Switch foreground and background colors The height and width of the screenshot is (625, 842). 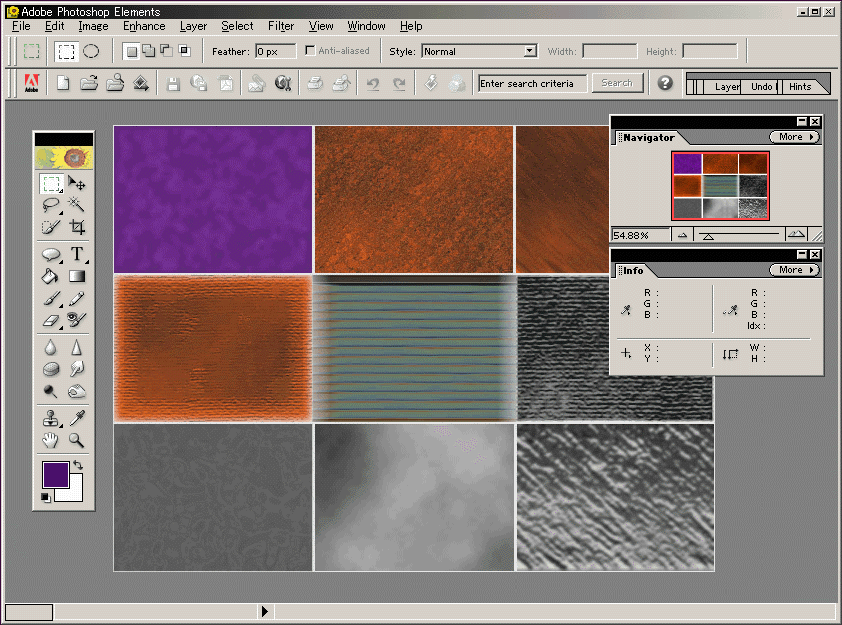tap(77, 466)
